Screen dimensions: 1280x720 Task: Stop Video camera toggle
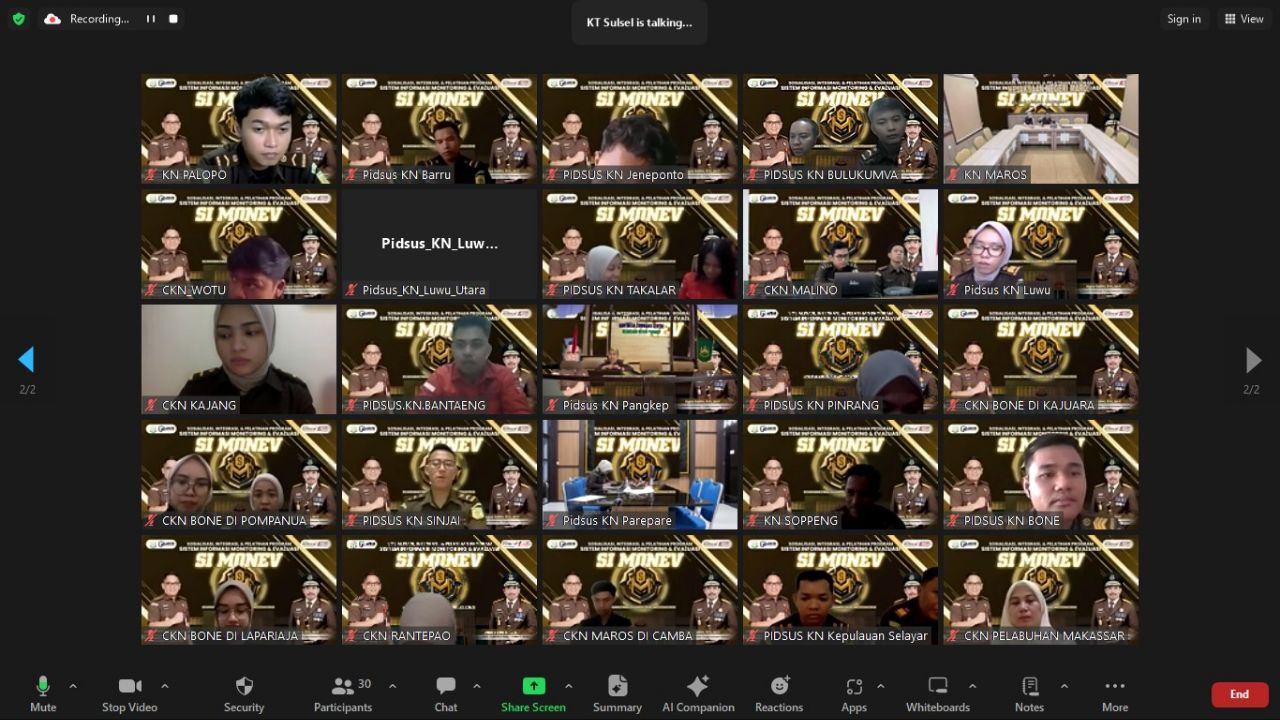[129, 694]
